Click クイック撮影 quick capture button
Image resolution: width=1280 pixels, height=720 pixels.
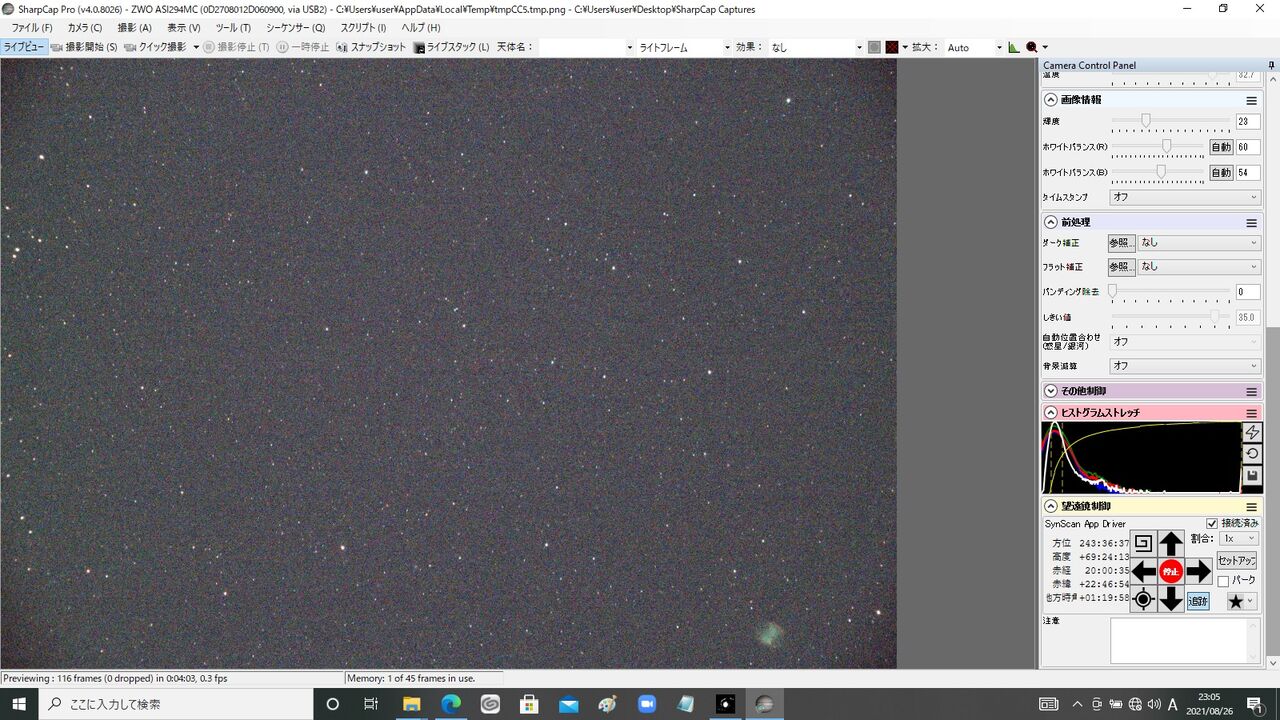155,47
